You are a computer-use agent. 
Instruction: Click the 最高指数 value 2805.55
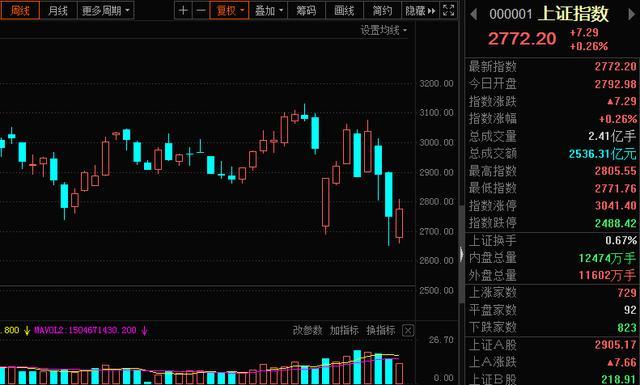pyautogui.click(x=615, y=171)
